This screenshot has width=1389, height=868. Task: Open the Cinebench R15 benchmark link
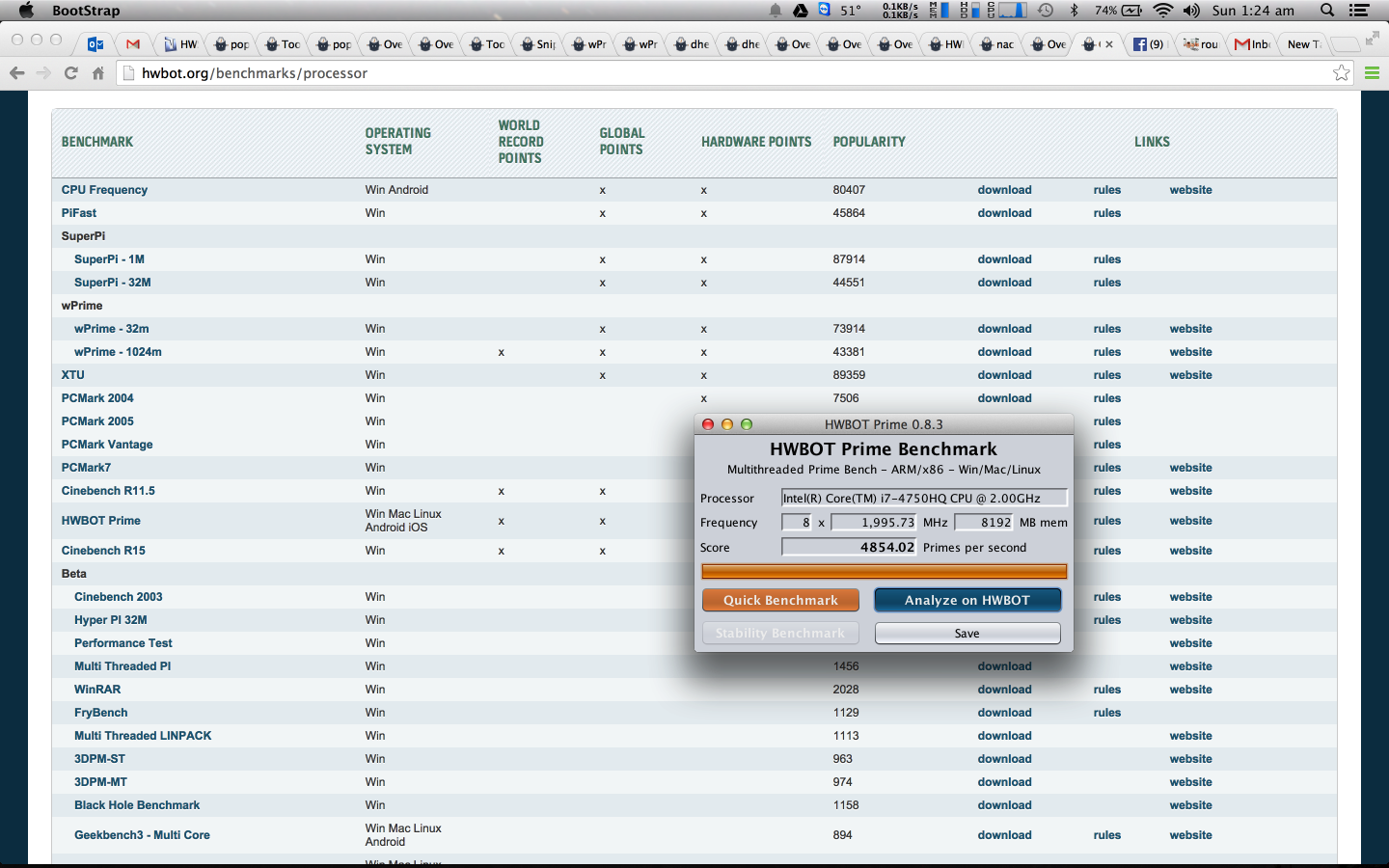tap(103, 551)
